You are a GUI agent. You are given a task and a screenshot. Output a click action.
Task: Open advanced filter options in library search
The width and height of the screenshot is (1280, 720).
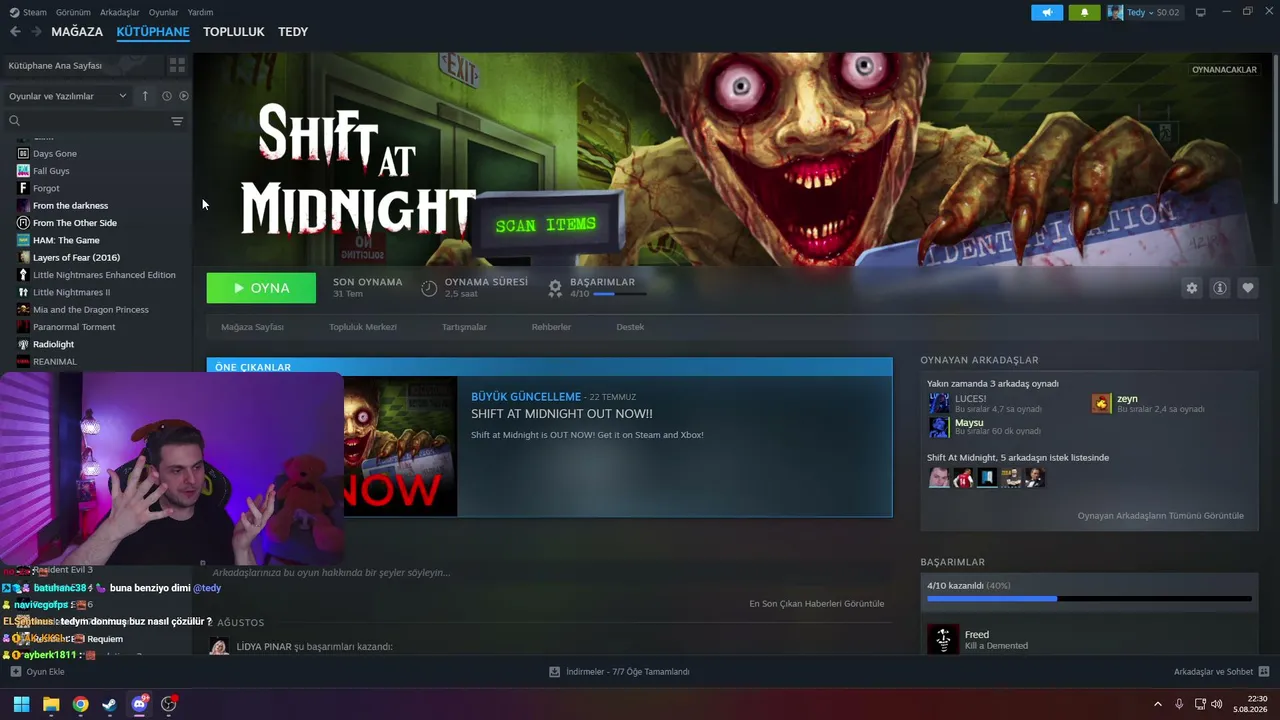tap(177, 121)
